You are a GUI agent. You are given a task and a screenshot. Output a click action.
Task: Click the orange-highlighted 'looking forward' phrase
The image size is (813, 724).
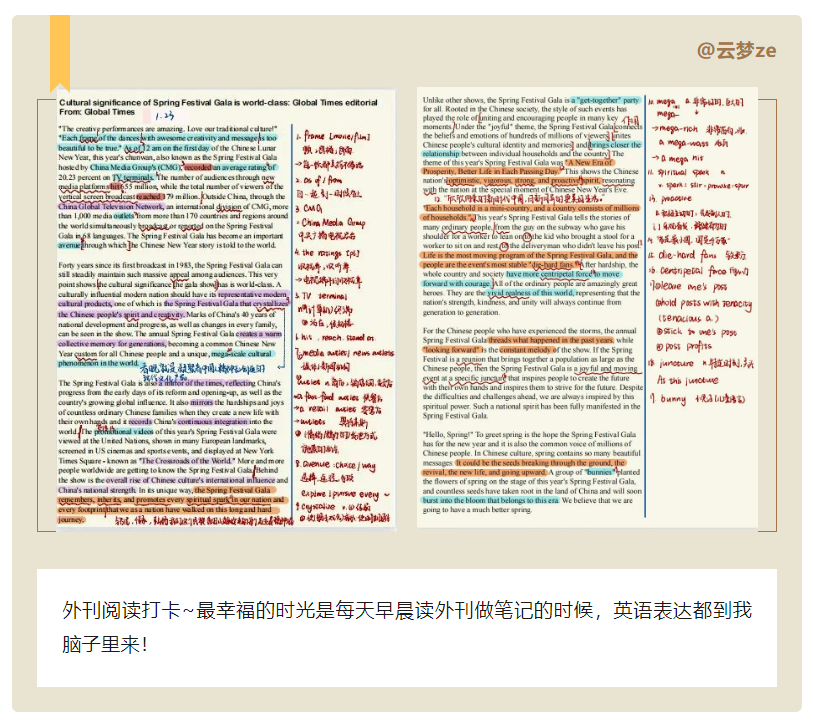(x=453, y=350)
